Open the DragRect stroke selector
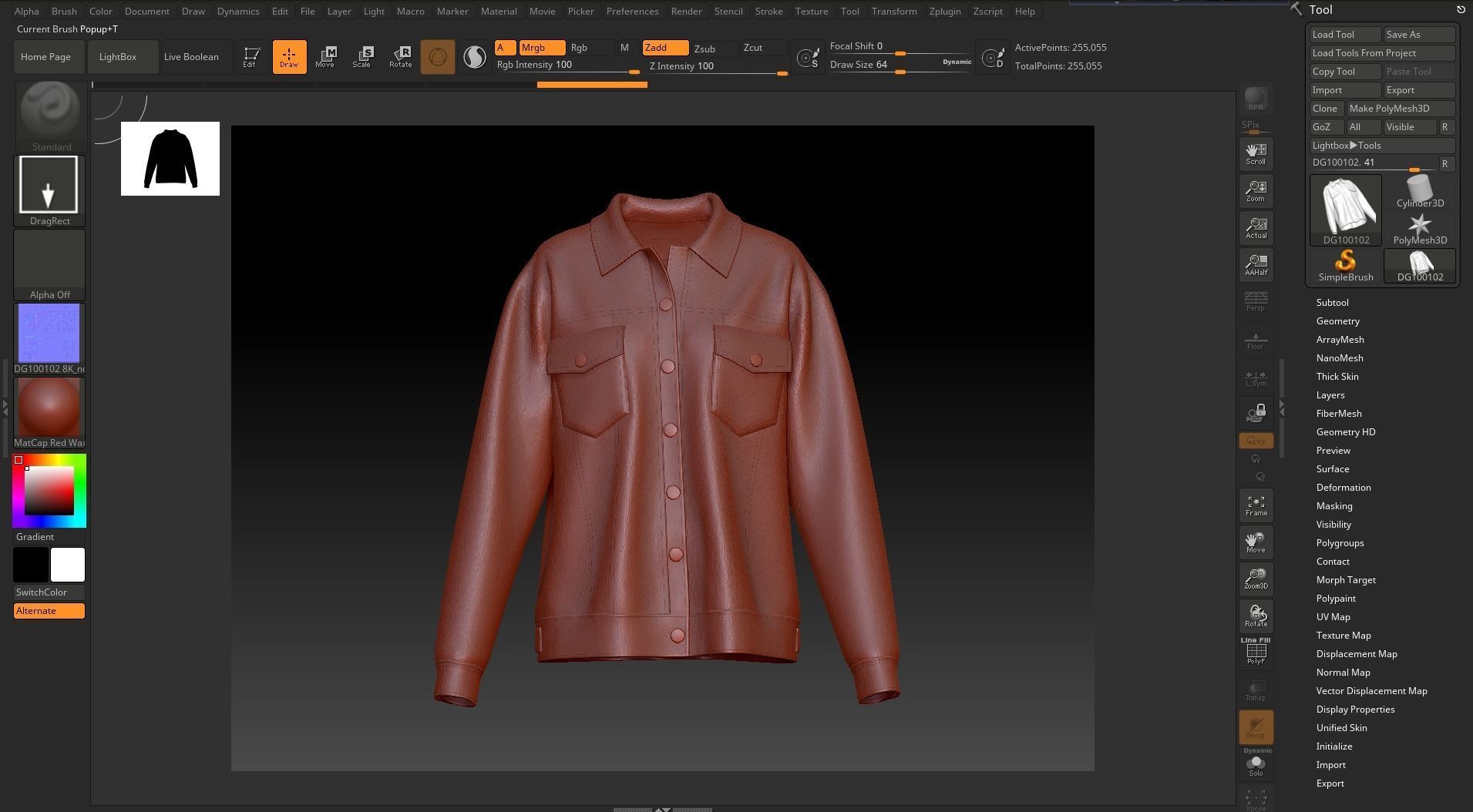 [49, 190]
